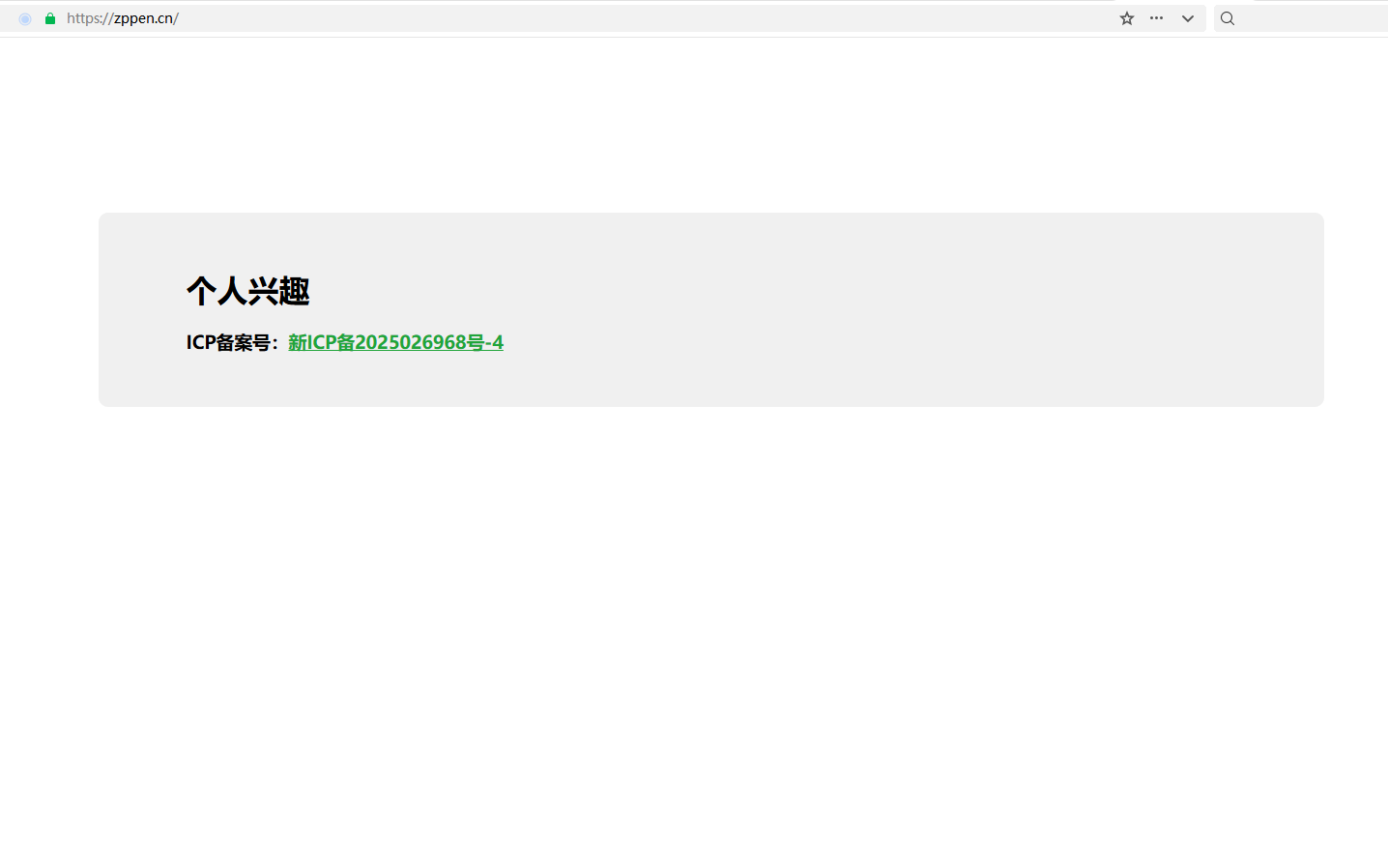Open the tracking protection circle icon
Image resolution: width=1388 pixels, height=868 pixels.
tap(25, 18)
